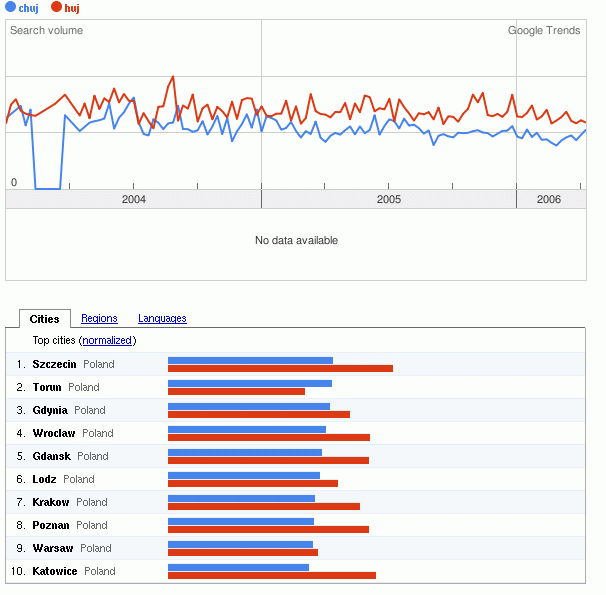The width and height of the screenshot is (606, 595).
Task: Click the 2005 timeline label
Action: [x=389, y=200]
